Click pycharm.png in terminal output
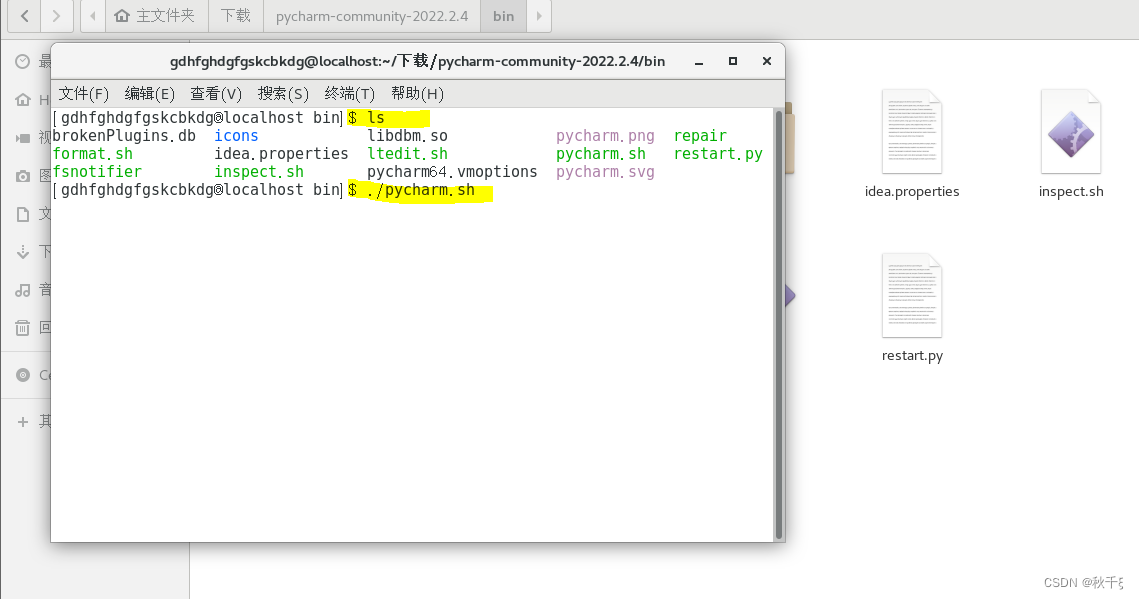 605,136
